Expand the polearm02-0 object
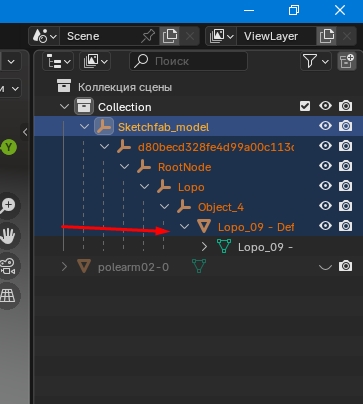Viewport: 363px width, 404px height. point(64,267)
